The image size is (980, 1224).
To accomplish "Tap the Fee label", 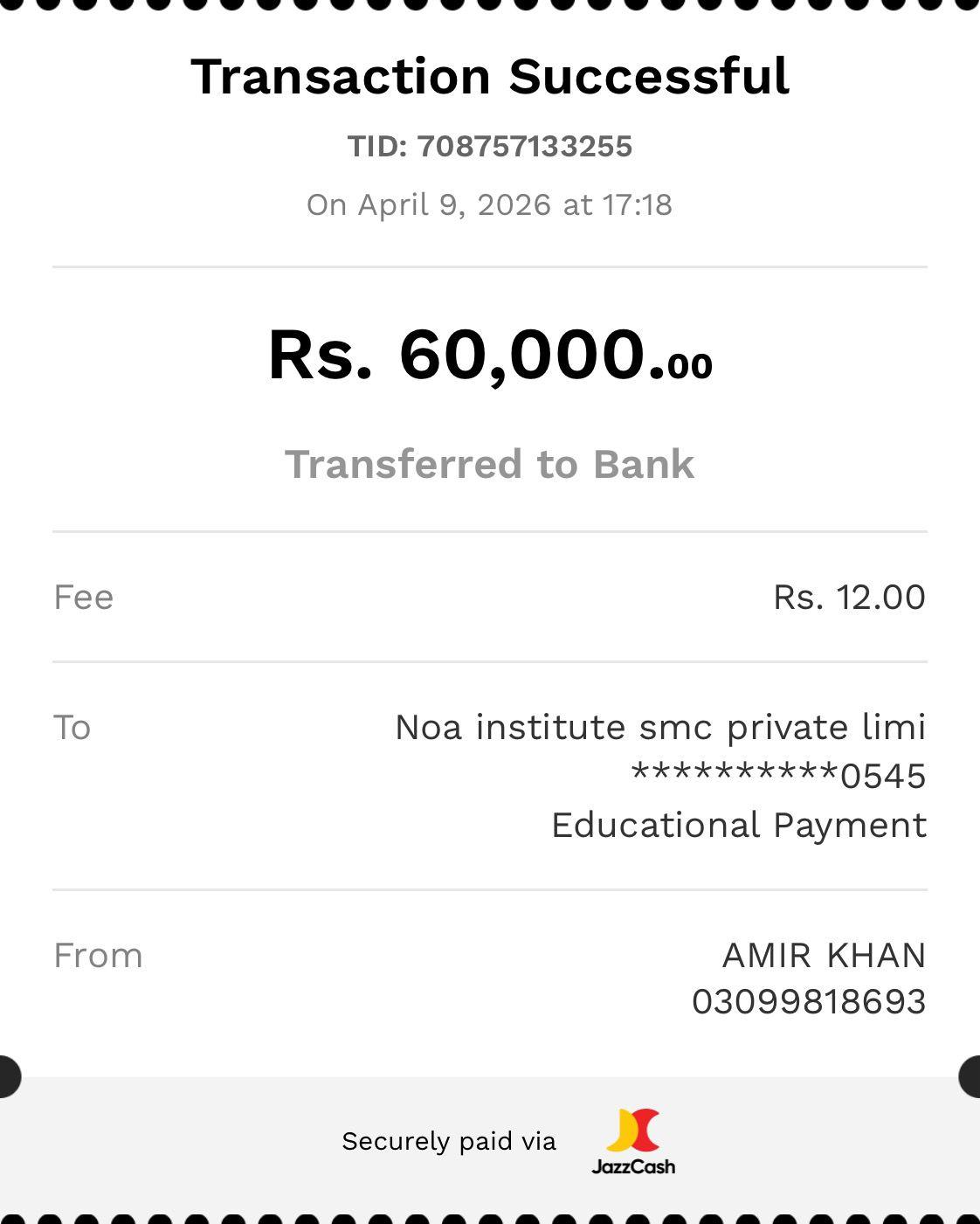I will point(84,598).
